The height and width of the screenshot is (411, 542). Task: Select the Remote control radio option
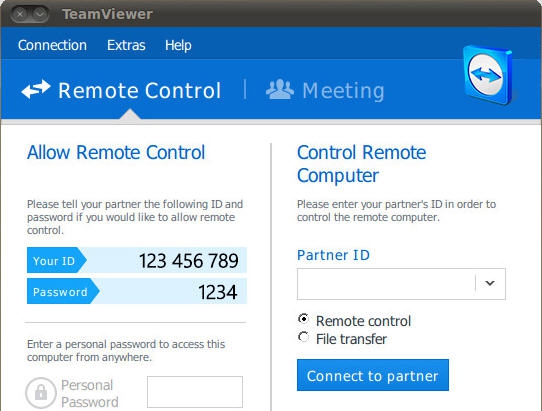click(303, 319)
